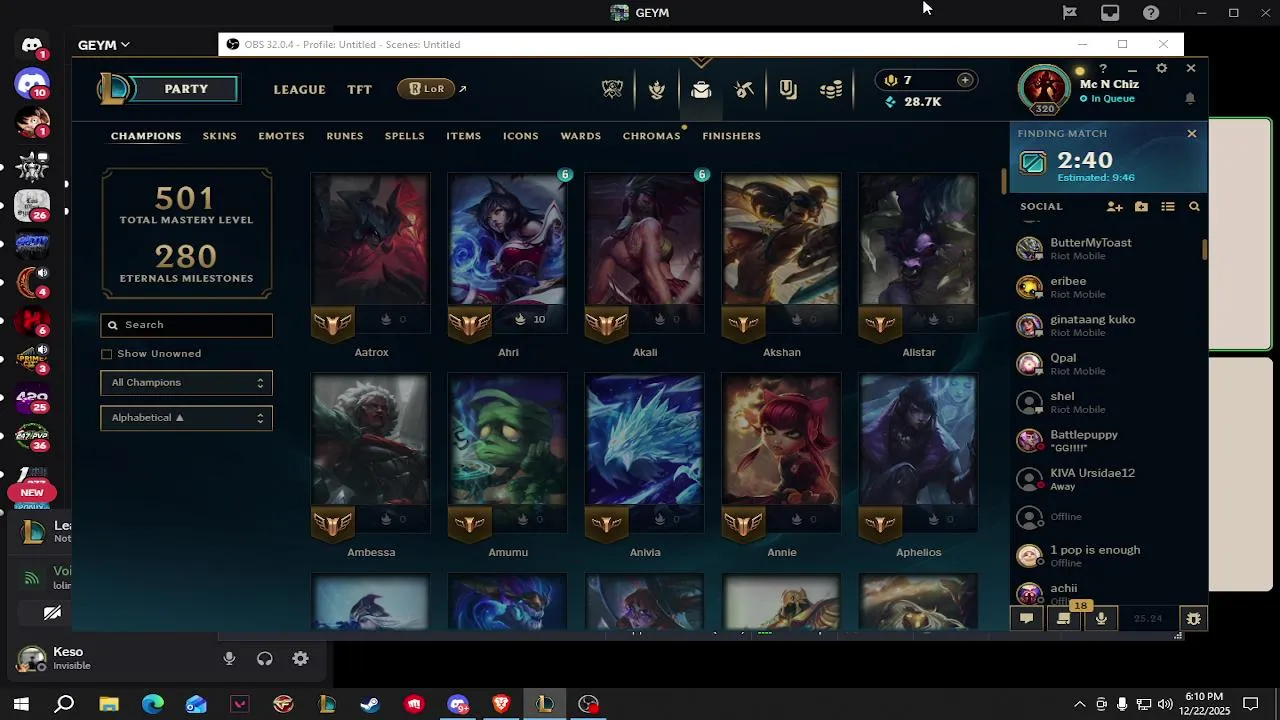Switch to the Finishers tab
1280x720 pixels.
coord(732,136)
